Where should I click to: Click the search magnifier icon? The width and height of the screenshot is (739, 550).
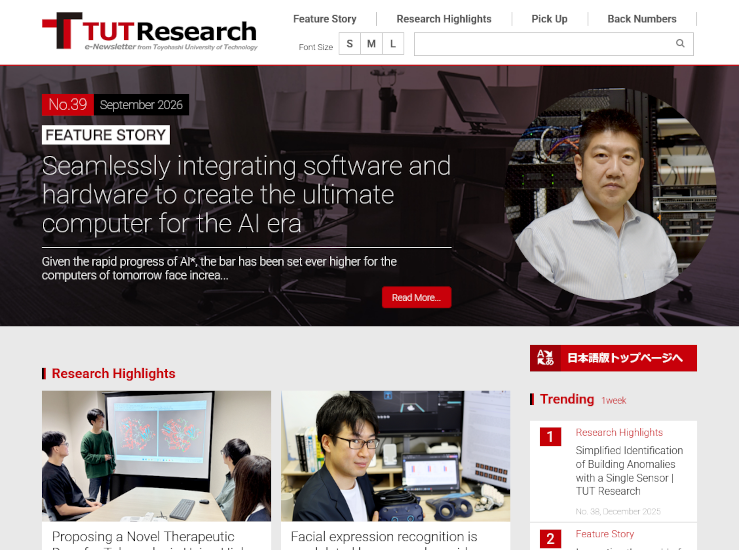[680, 43]
